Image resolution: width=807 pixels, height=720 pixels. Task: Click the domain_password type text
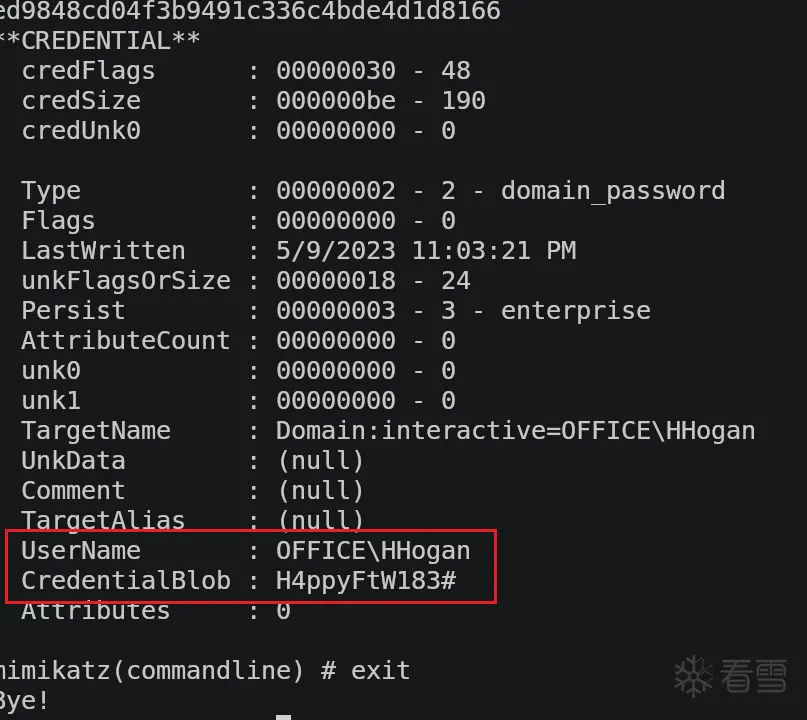coord(613,191)
